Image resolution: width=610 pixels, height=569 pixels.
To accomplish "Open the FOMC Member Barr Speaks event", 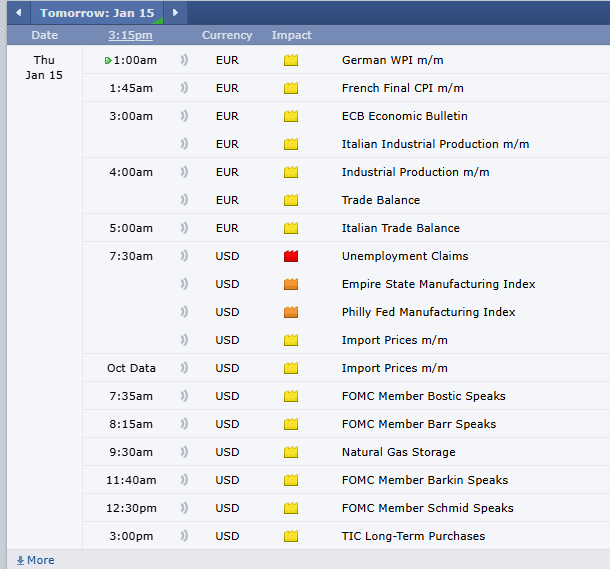I will (x=418, y=424).
